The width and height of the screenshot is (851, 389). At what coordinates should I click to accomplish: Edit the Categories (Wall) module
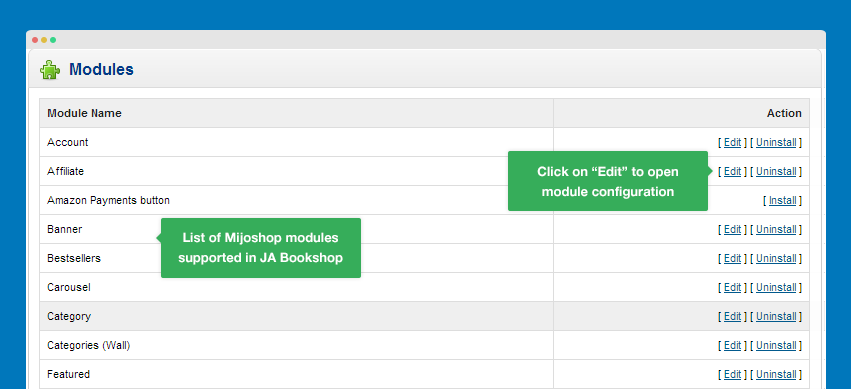732,346
